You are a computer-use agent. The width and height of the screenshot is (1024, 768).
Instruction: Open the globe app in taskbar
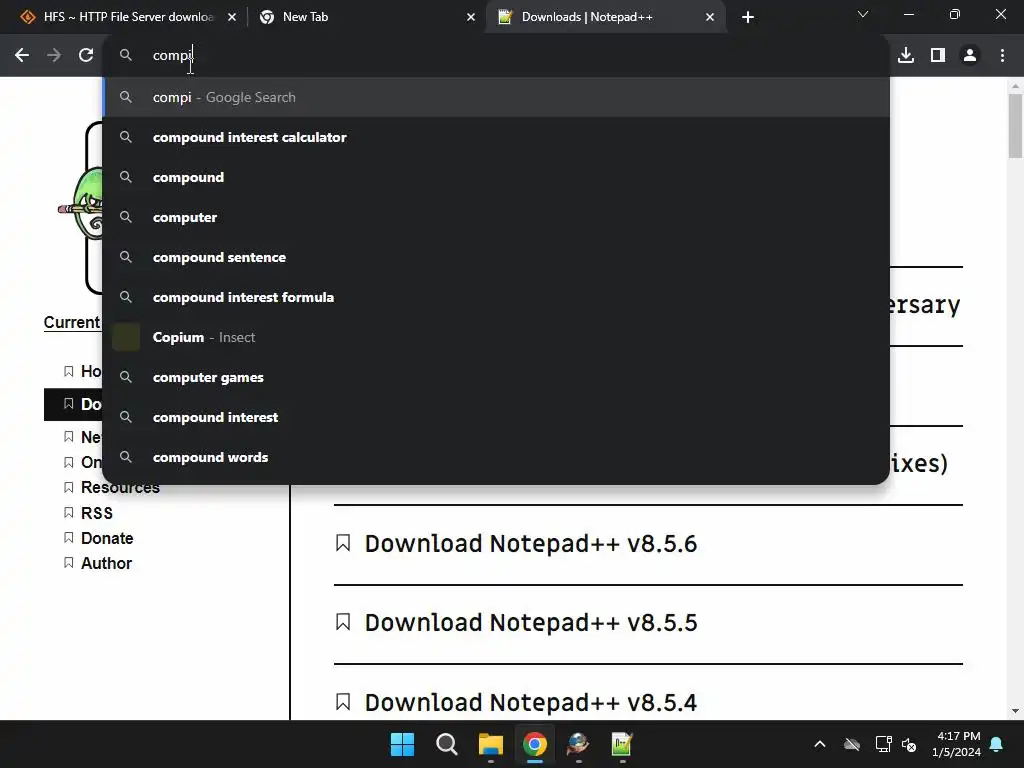coord(578,744)
